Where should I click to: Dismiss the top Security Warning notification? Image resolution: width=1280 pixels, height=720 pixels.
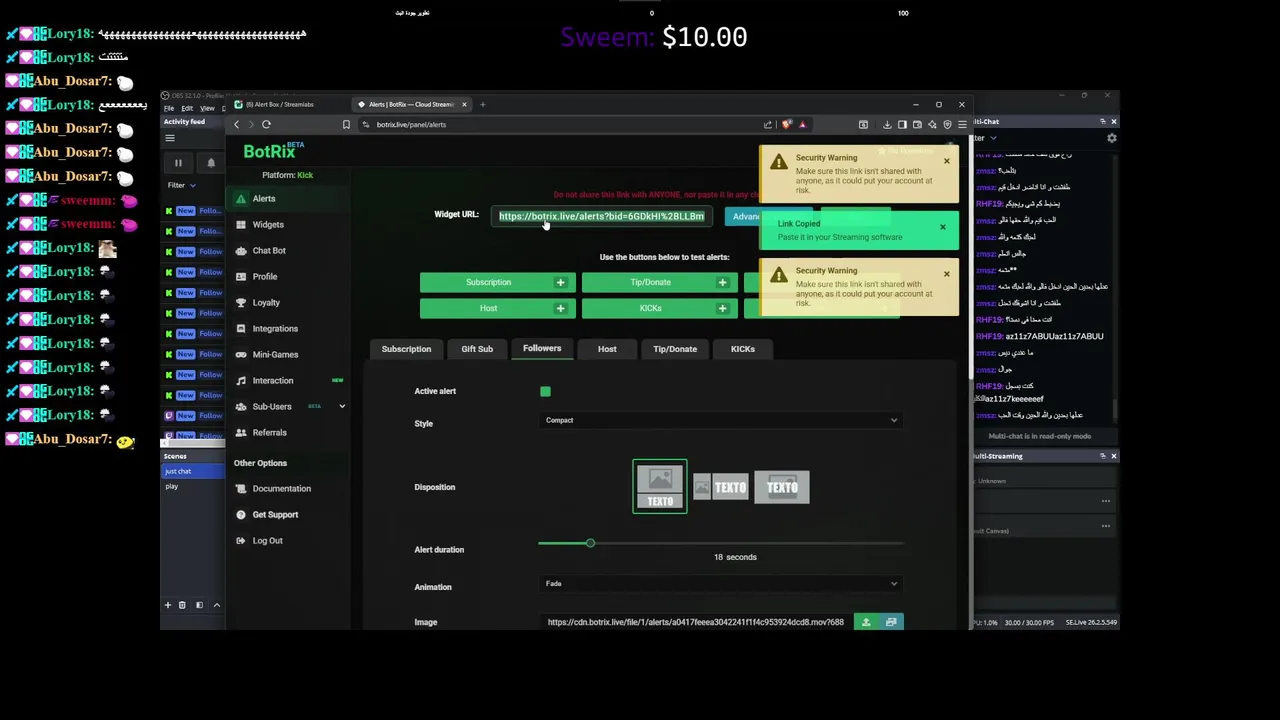click(947, 161)
